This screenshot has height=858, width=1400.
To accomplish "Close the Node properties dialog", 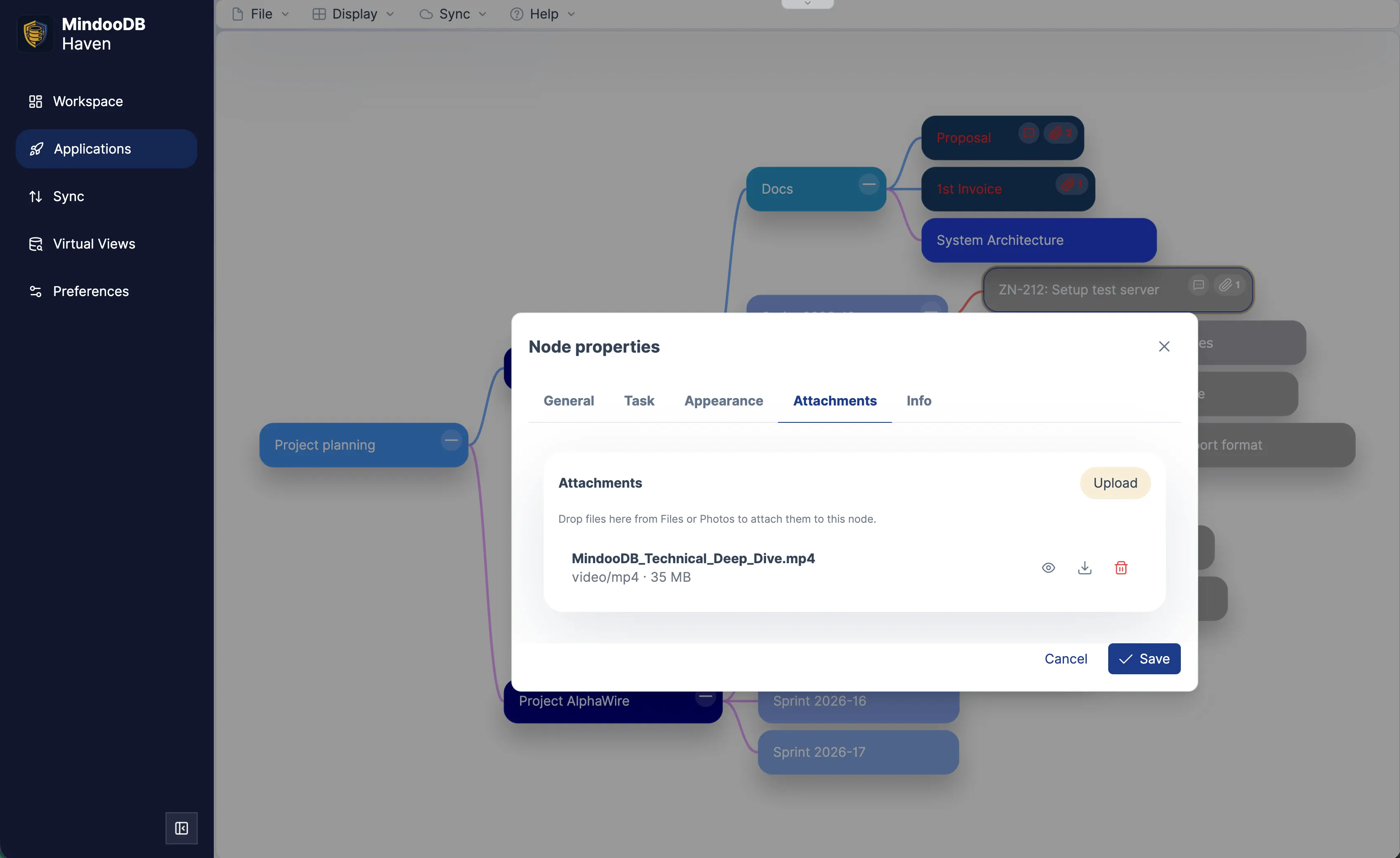I will tap(1164, 346).
